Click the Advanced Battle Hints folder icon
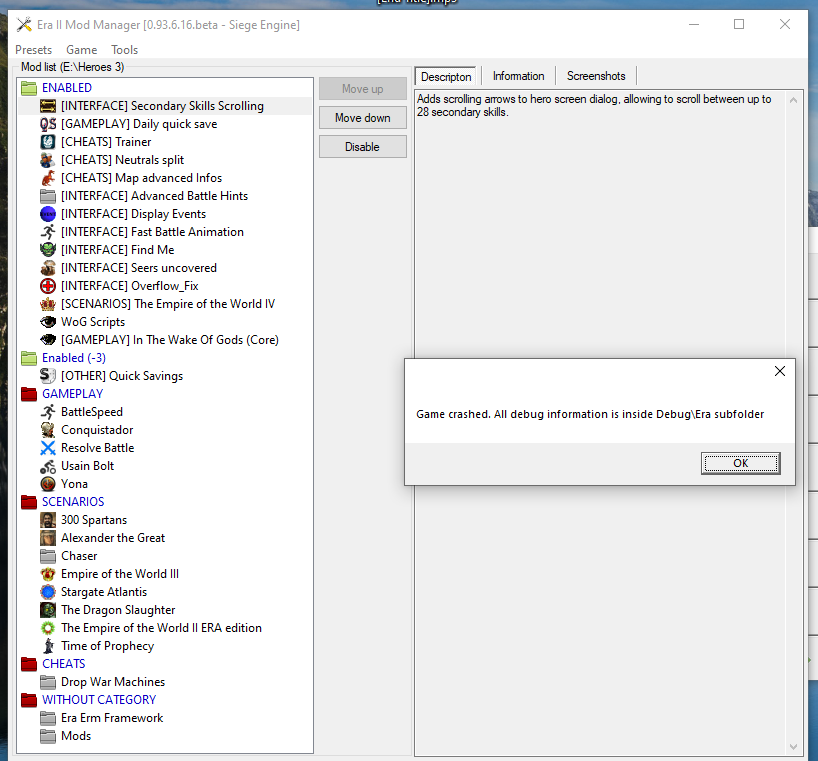 [47, 196]
